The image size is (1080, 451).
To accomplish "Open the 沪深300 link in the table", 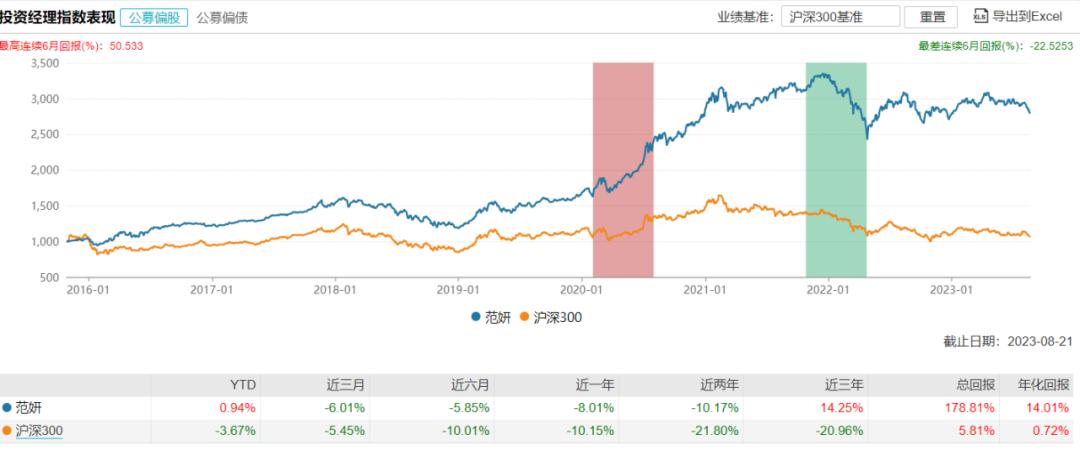I will pyautogui.click(x=39, y=430).
